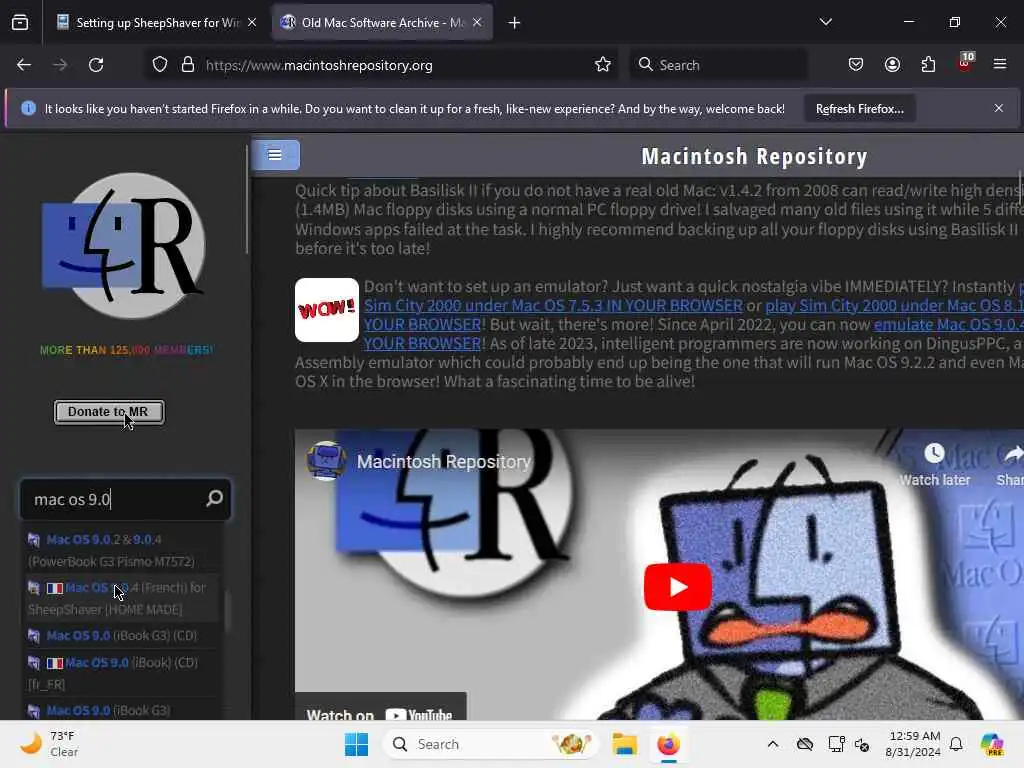Click the YouTube Share arrow icon

1013,453
